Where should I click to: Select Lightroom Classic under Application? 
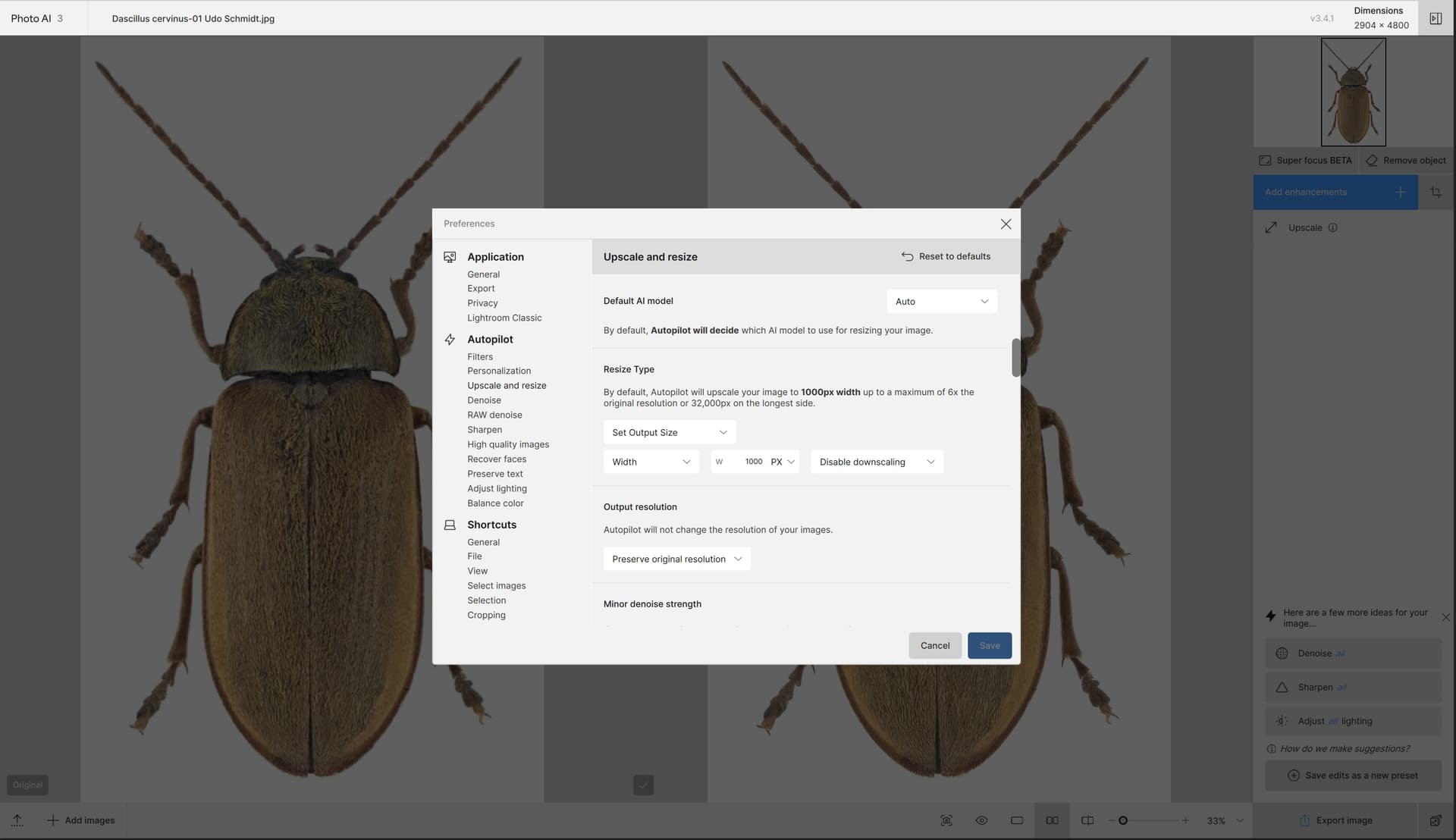point(504,318)
